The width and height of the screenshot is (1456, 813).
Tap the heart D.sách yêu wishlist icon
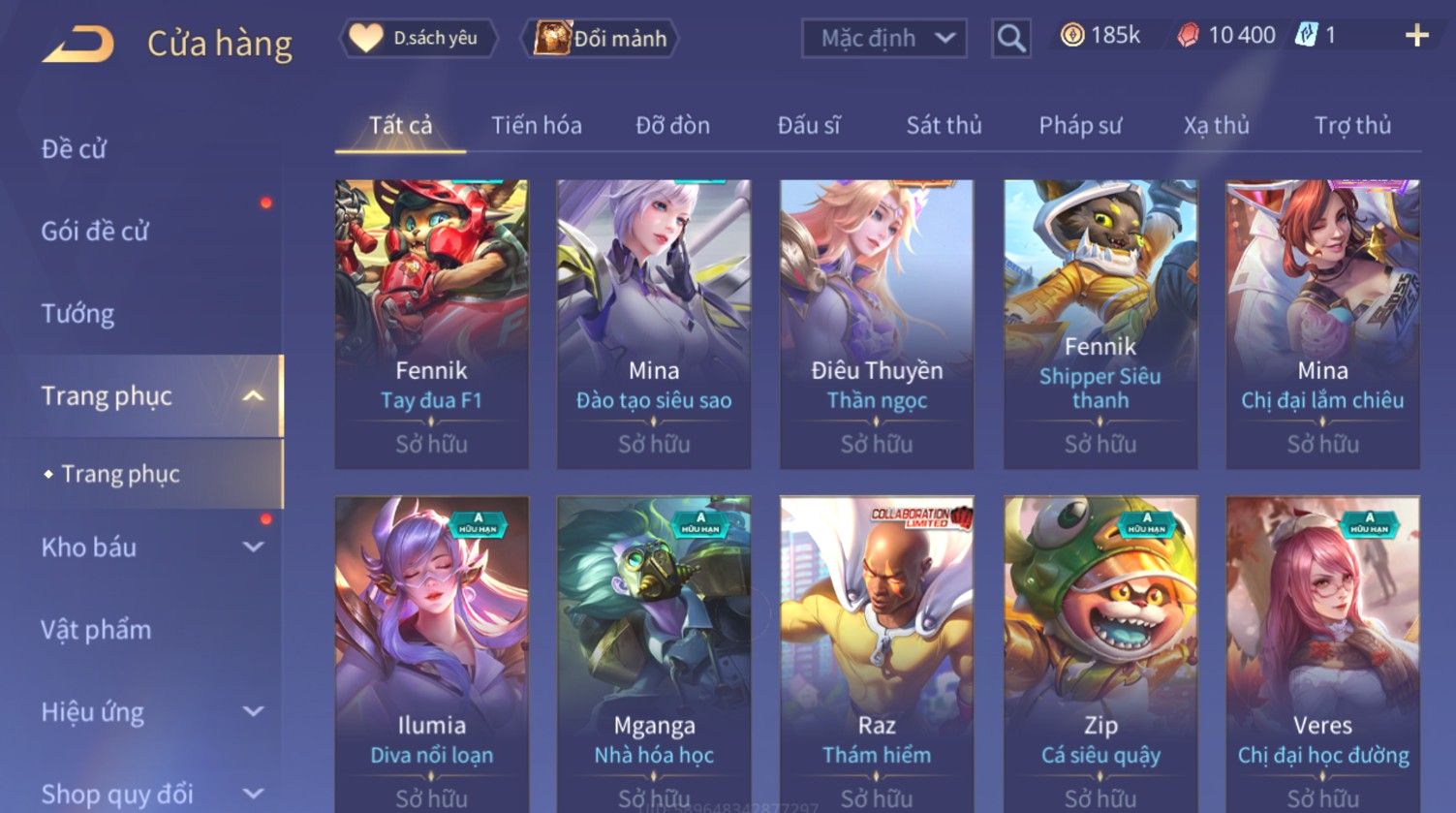(x=366, y=38)
